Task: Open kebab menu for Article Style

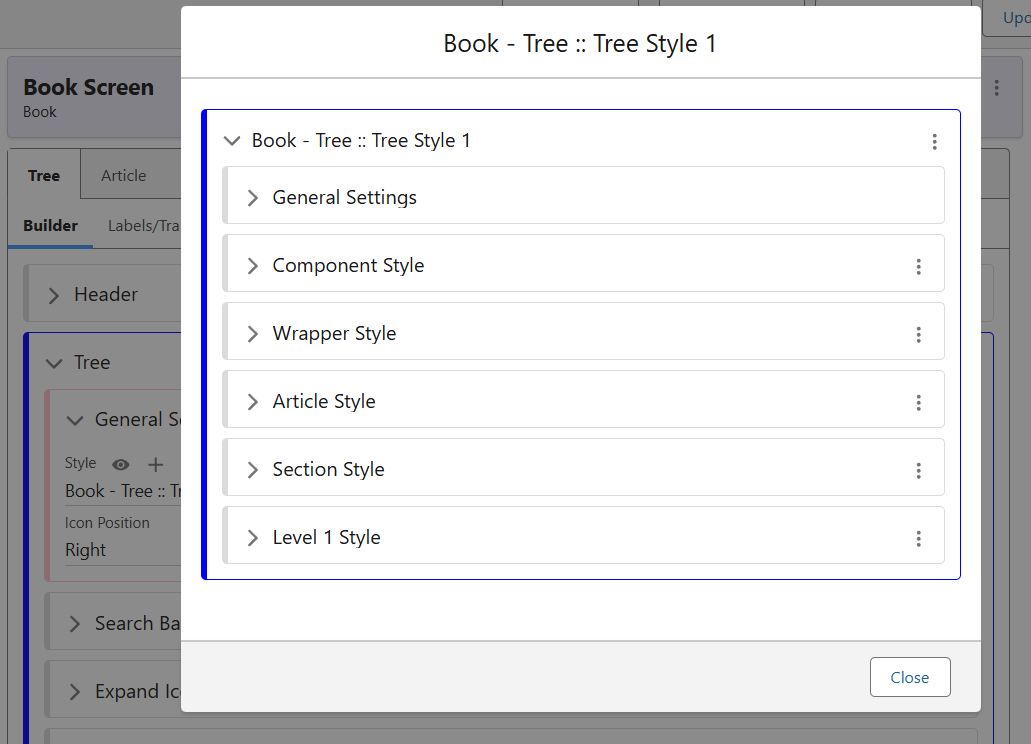Action: 918,403
